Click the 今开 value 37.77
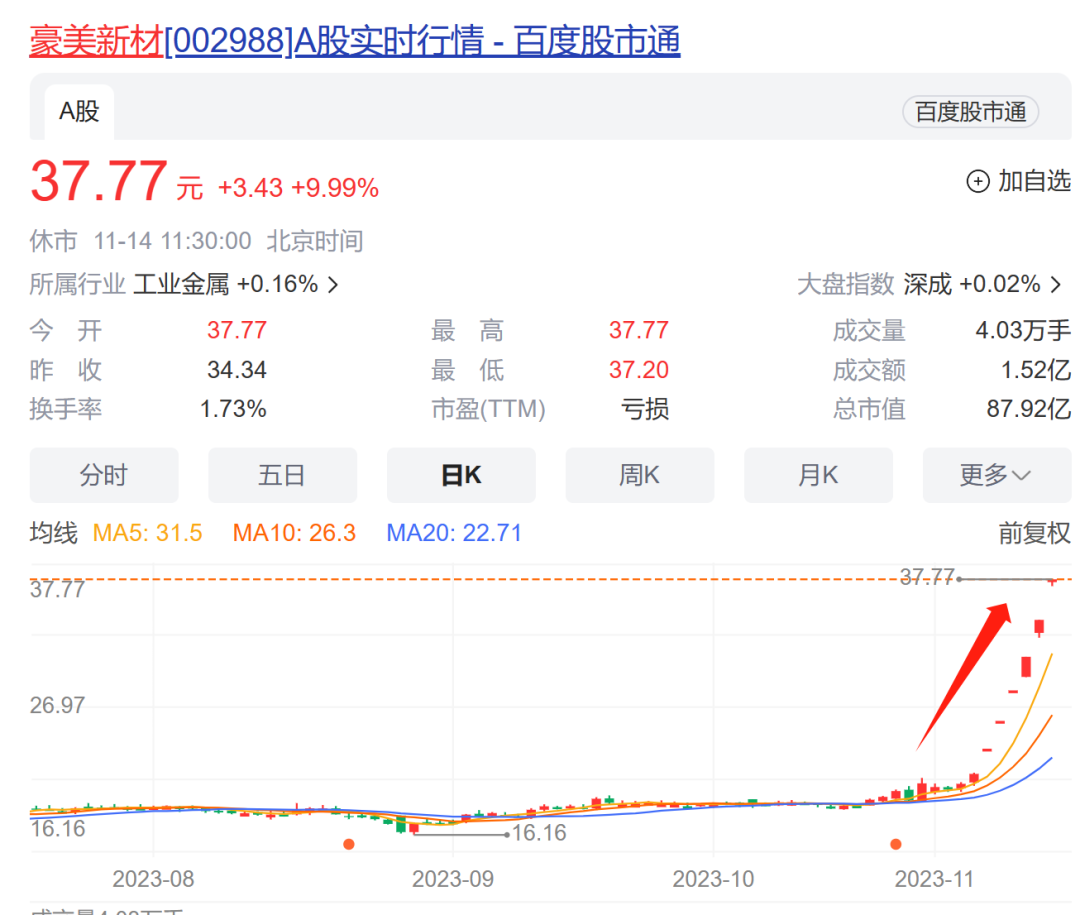 [x=237, y=331]
